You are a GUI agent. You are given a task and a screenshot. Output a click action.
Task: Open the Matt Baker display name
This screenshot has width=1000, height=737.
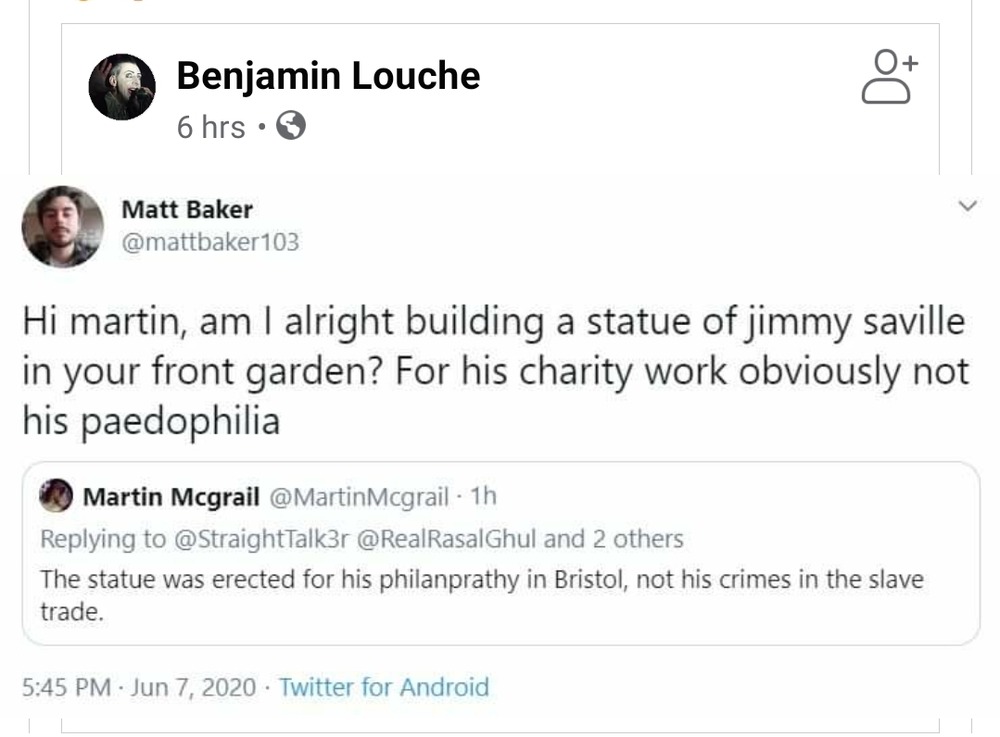187,210
